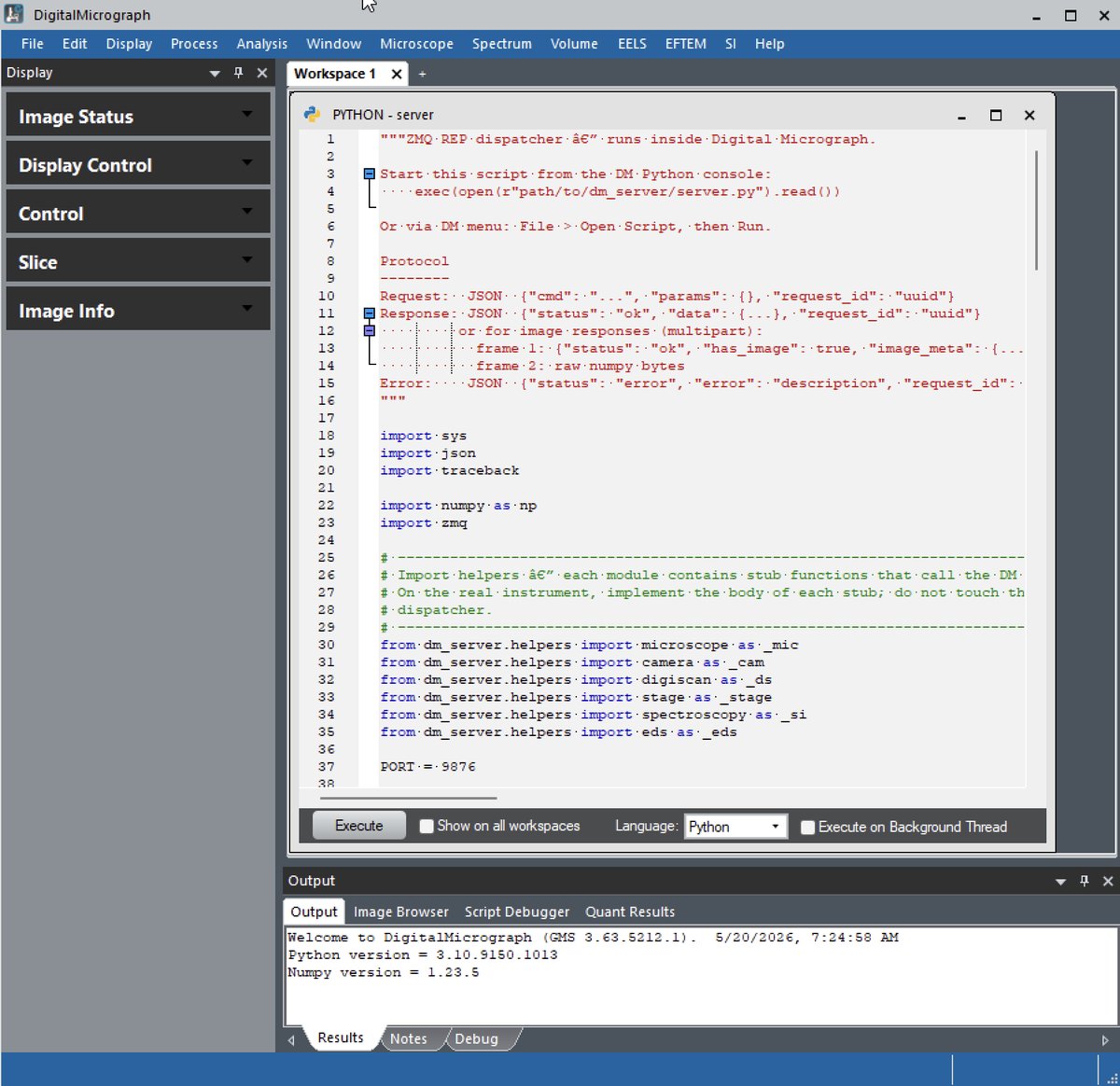Open the Help menu
This screenshot has width=1120, height=1086.
pos(770,44)
